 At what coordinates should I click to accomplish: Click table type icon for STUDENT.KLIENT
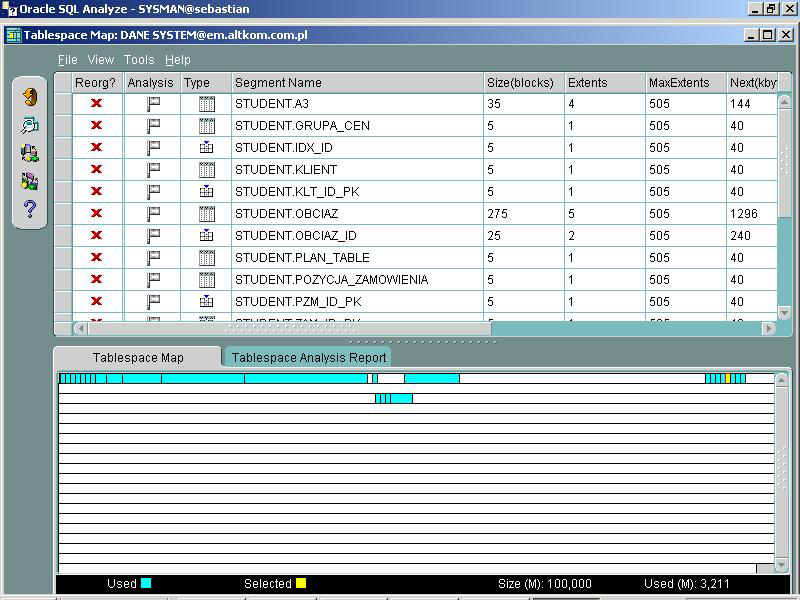point(207,170)
